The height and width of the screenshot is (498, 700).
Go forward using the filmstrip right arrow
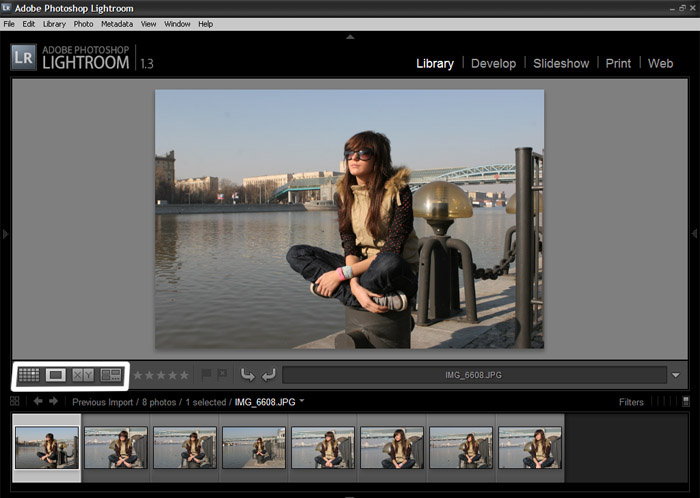(x=54, y=401)
